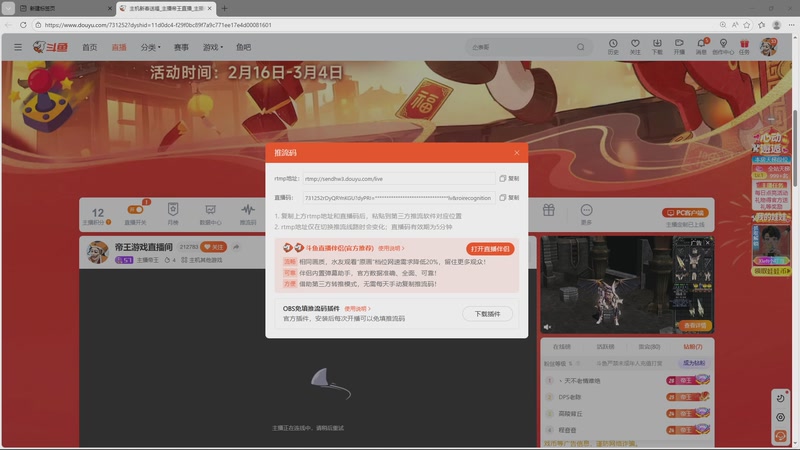800x450 pixels.
Task: Switch to the 贵宾(80) tab
Action: 649,346
